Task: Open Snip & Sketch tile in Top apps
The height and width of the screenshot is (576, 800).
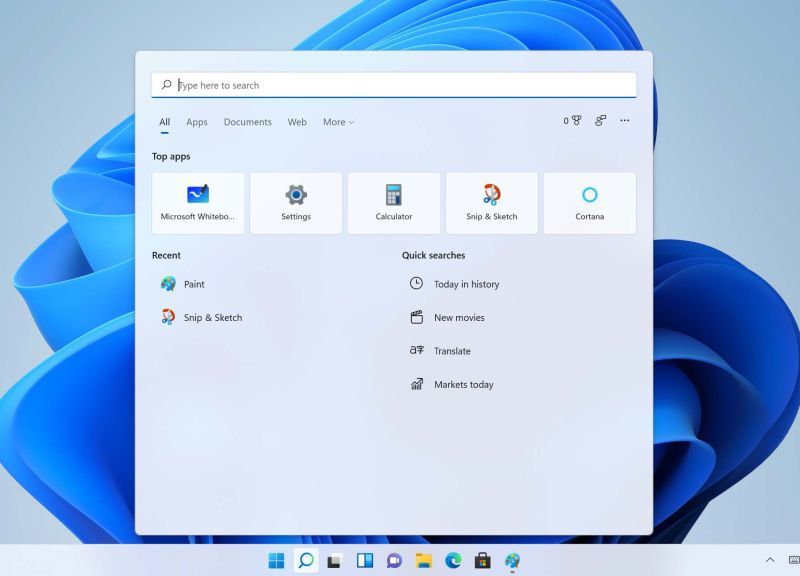Action: click(492, 203)
